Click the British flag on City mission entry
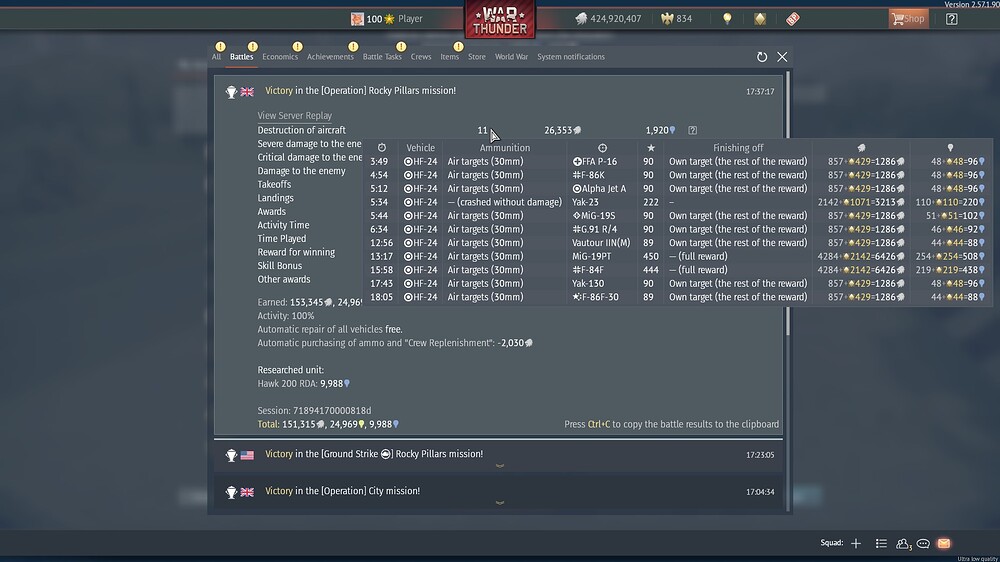The image size is (1000, 562). point(247,492)
